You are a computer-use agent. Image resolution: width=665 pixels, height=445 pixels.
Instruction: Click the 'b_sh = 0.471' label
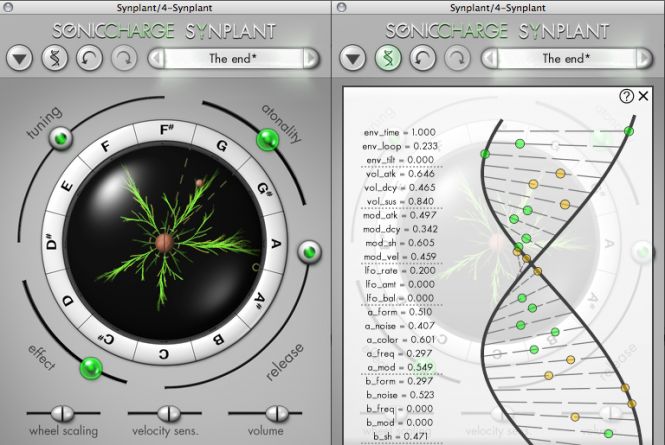tap(401, 436)
